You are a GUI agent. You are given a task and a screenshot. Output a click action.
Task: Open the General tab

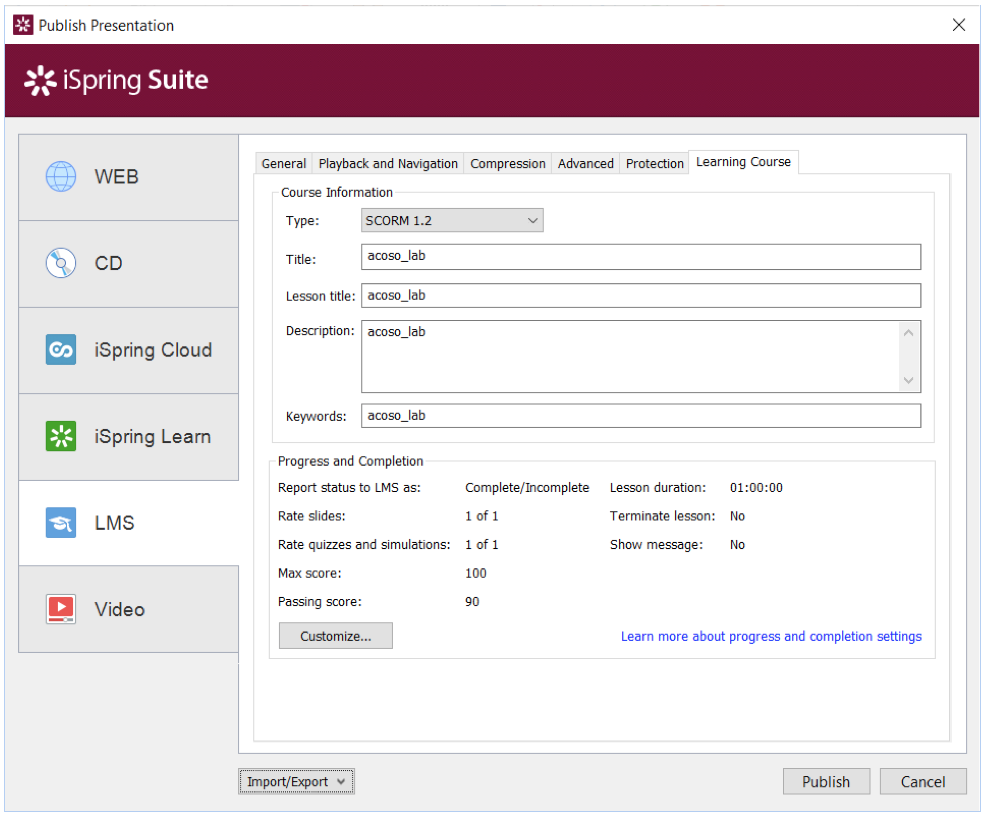click(x=284, y=163)
